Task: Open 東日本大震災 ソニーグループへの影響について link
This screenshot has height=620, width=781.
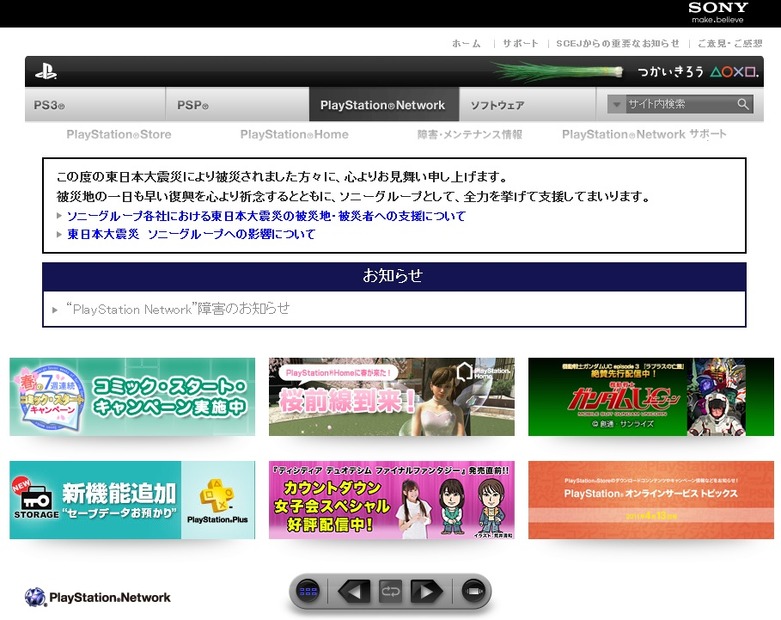Action: click(191, 234)
